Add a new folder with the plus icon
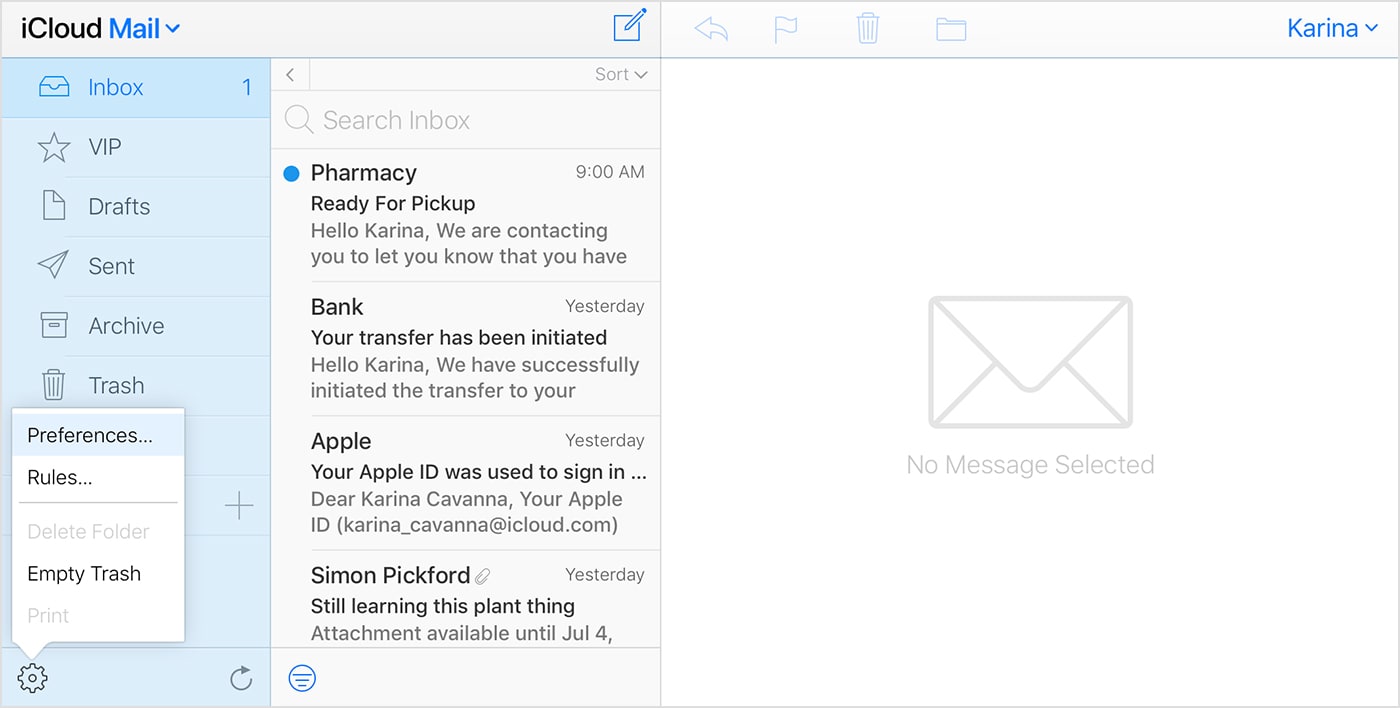 tap(239, 506)
